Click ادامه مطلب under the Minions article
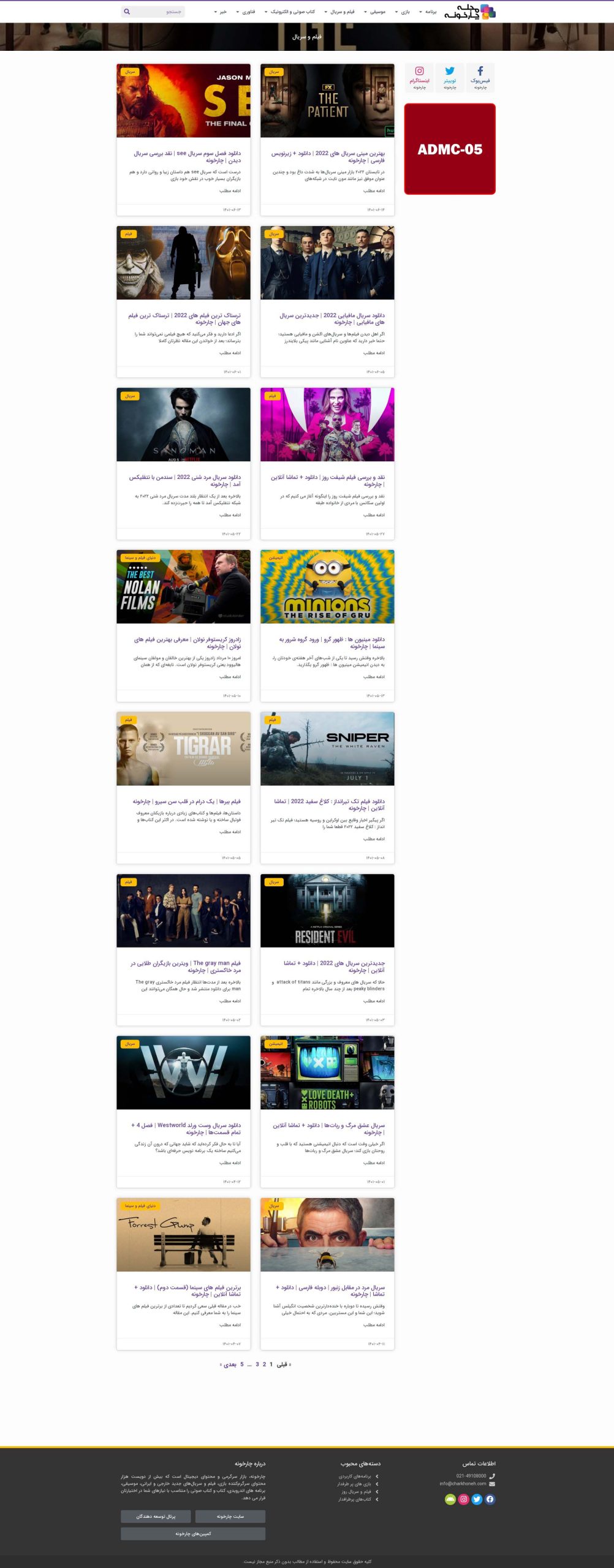 374,677
